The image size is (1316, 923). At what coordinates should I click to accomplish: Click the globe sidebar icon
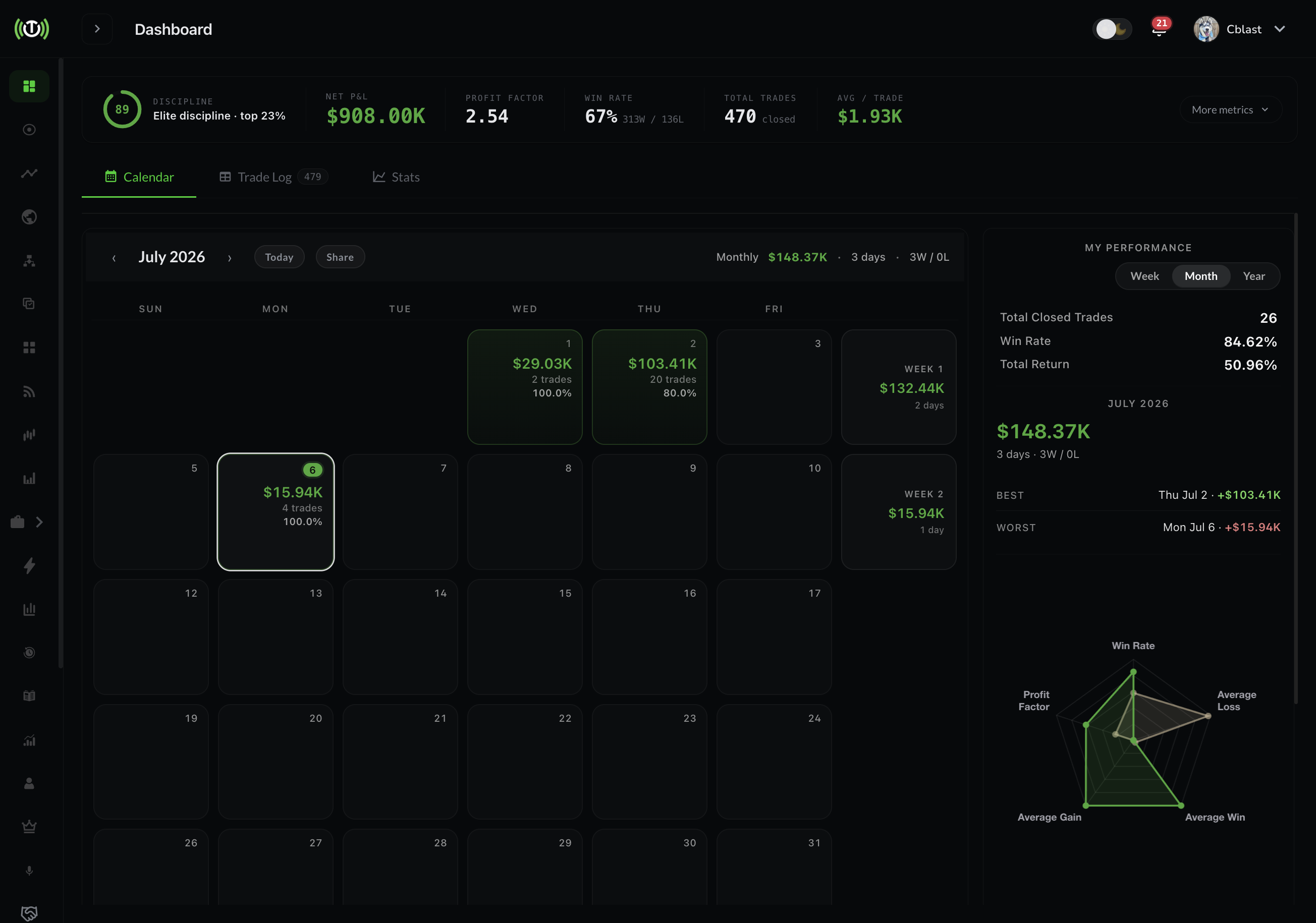29,217
